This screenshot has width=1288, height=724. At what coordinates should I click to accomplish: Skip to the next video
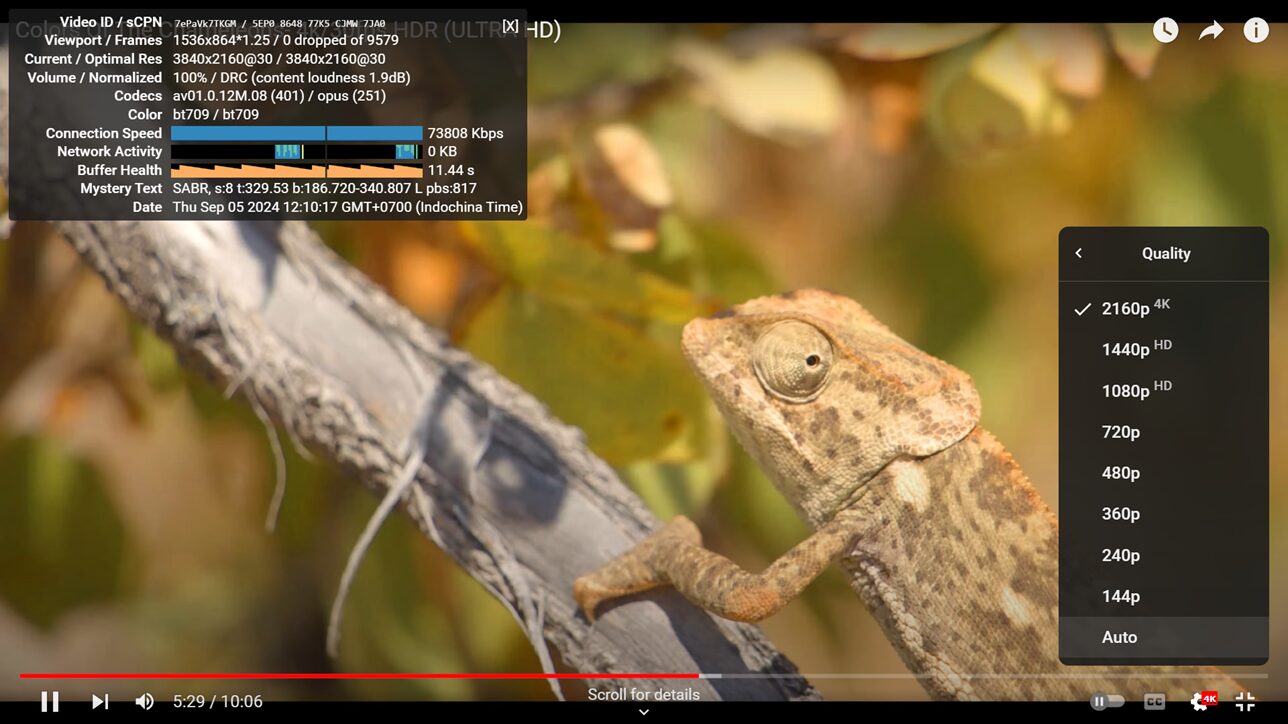pyautogui.click(x=100, y=701)
